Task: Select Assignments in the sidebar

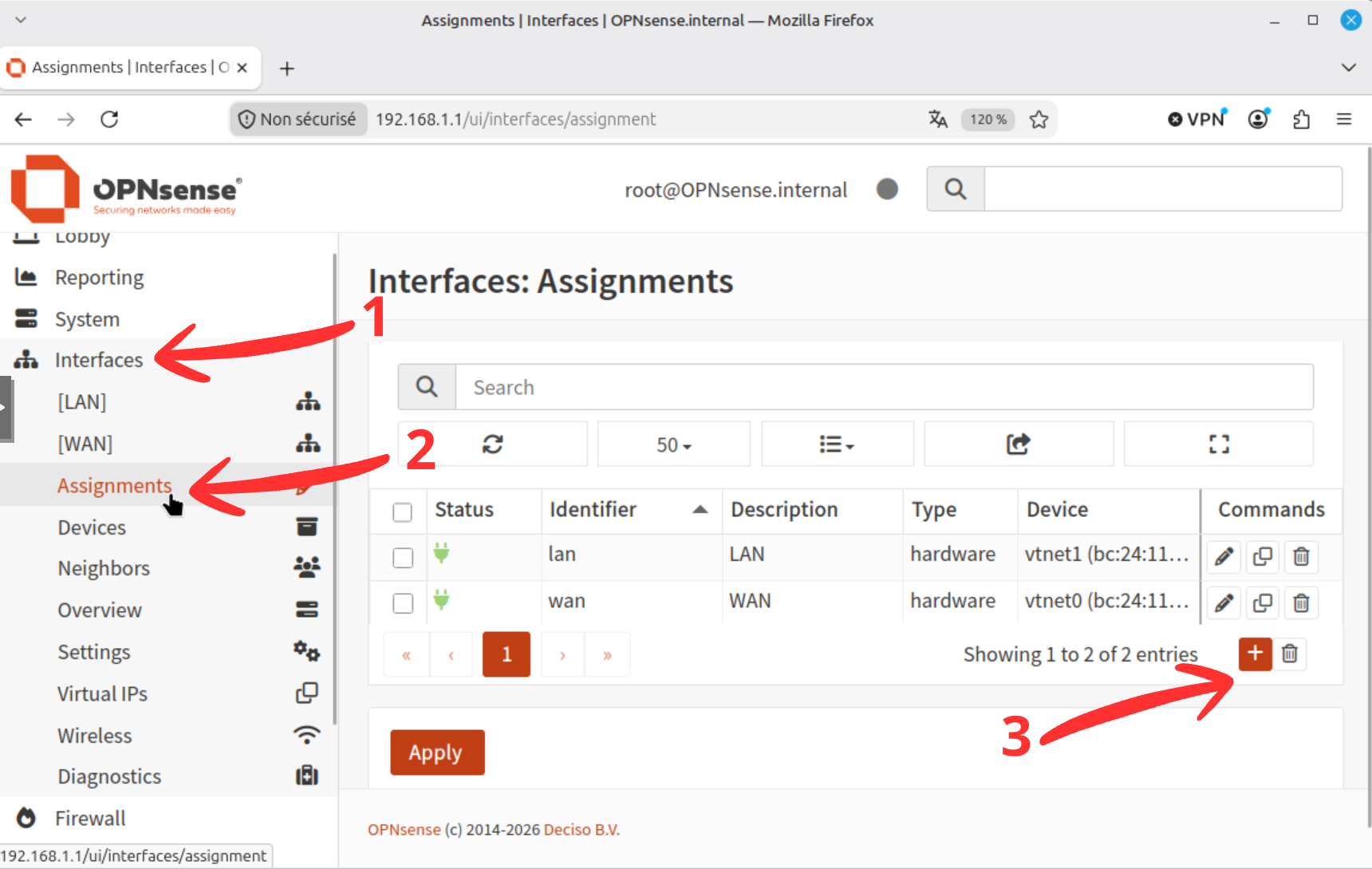Action: tap(114, 485)
